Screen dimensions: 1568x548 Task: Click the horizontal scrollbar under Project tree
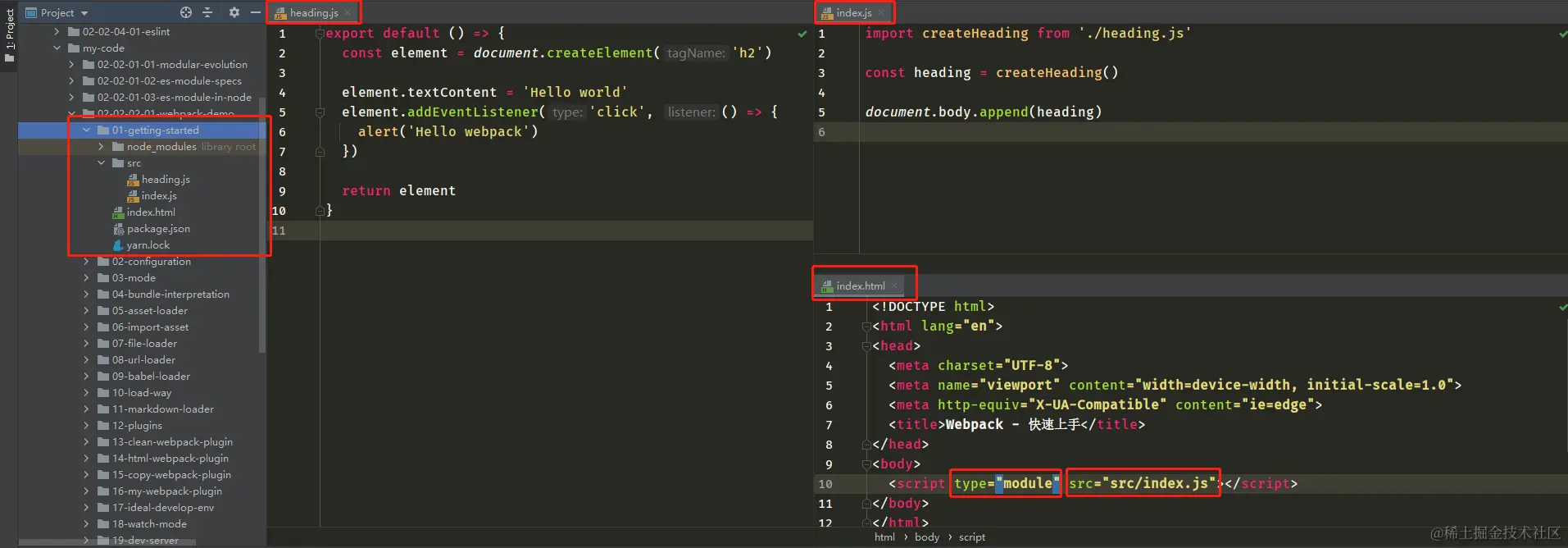[108, 542]
